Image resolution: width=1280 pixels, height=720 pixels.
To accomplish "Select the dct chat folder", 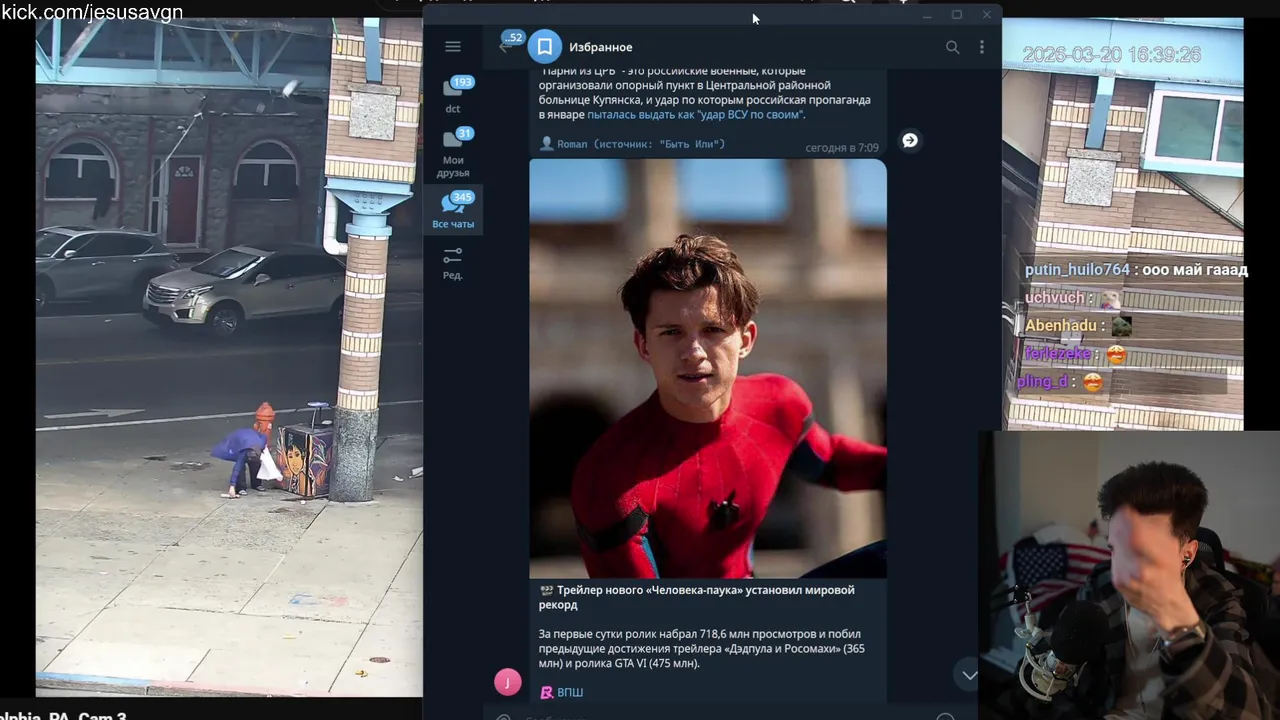I will [x=453, y=97].
